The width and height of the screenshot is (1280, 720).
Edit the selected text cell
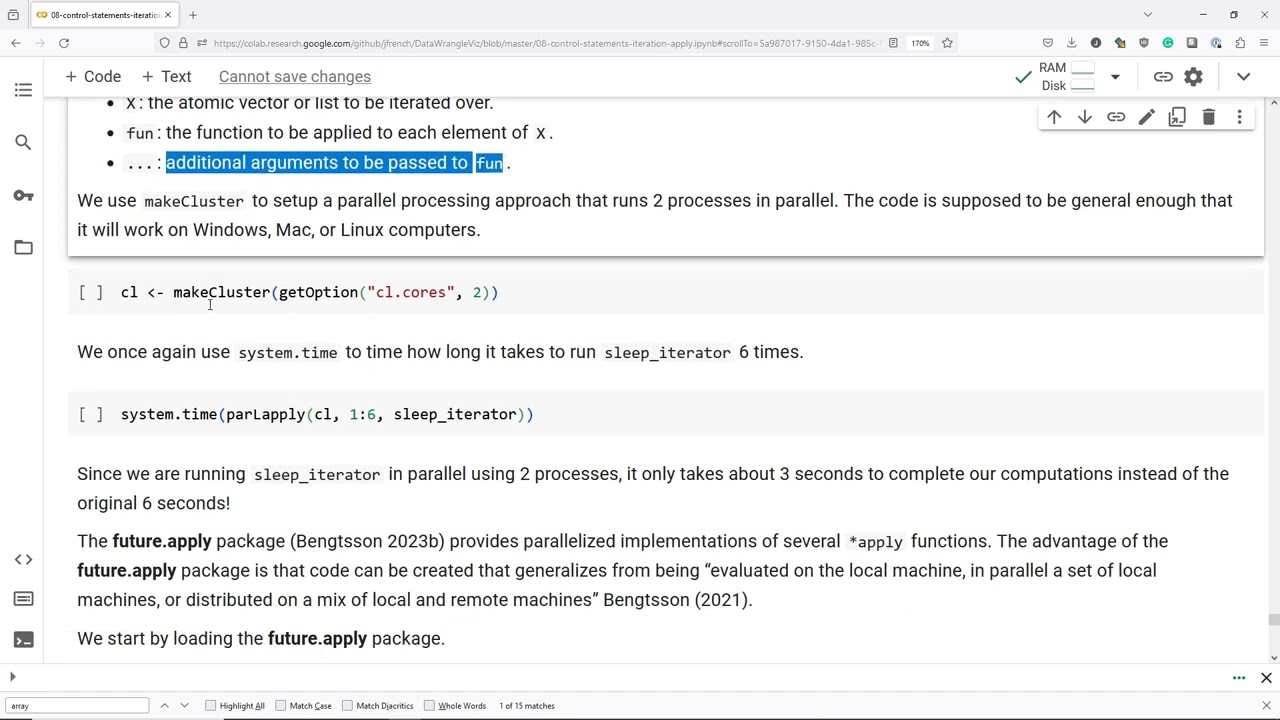pos(1147,117)
